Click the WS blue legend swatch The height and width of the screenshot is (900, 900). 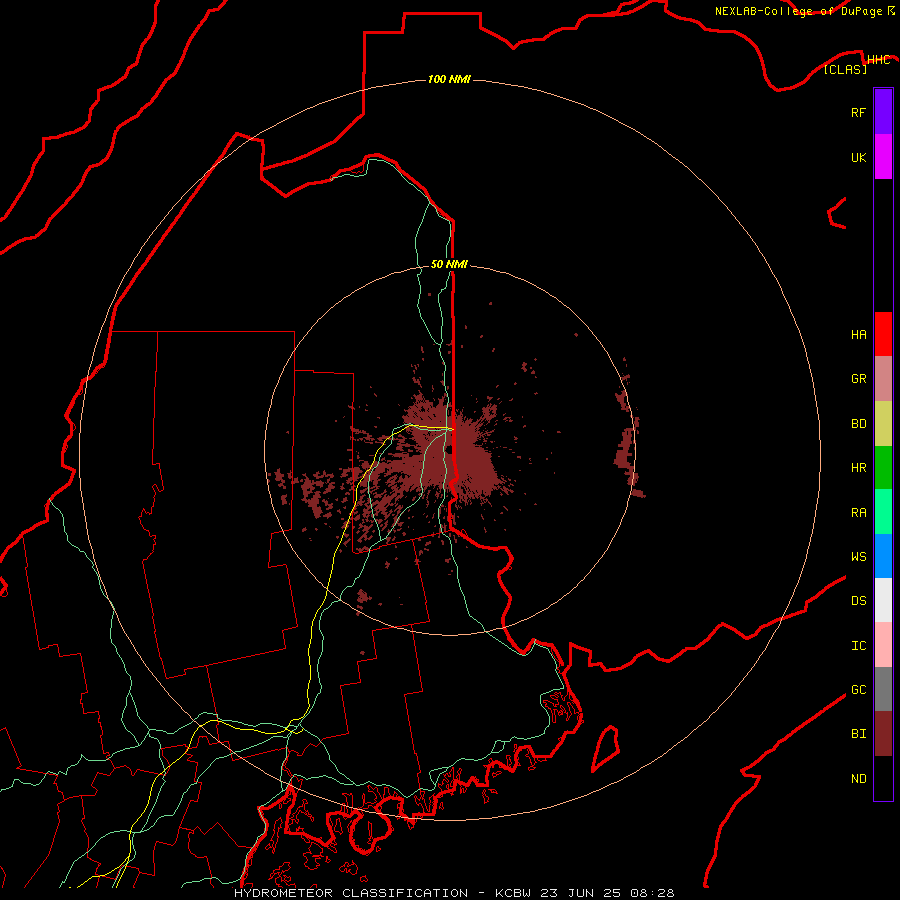click(x=883, y=556)
